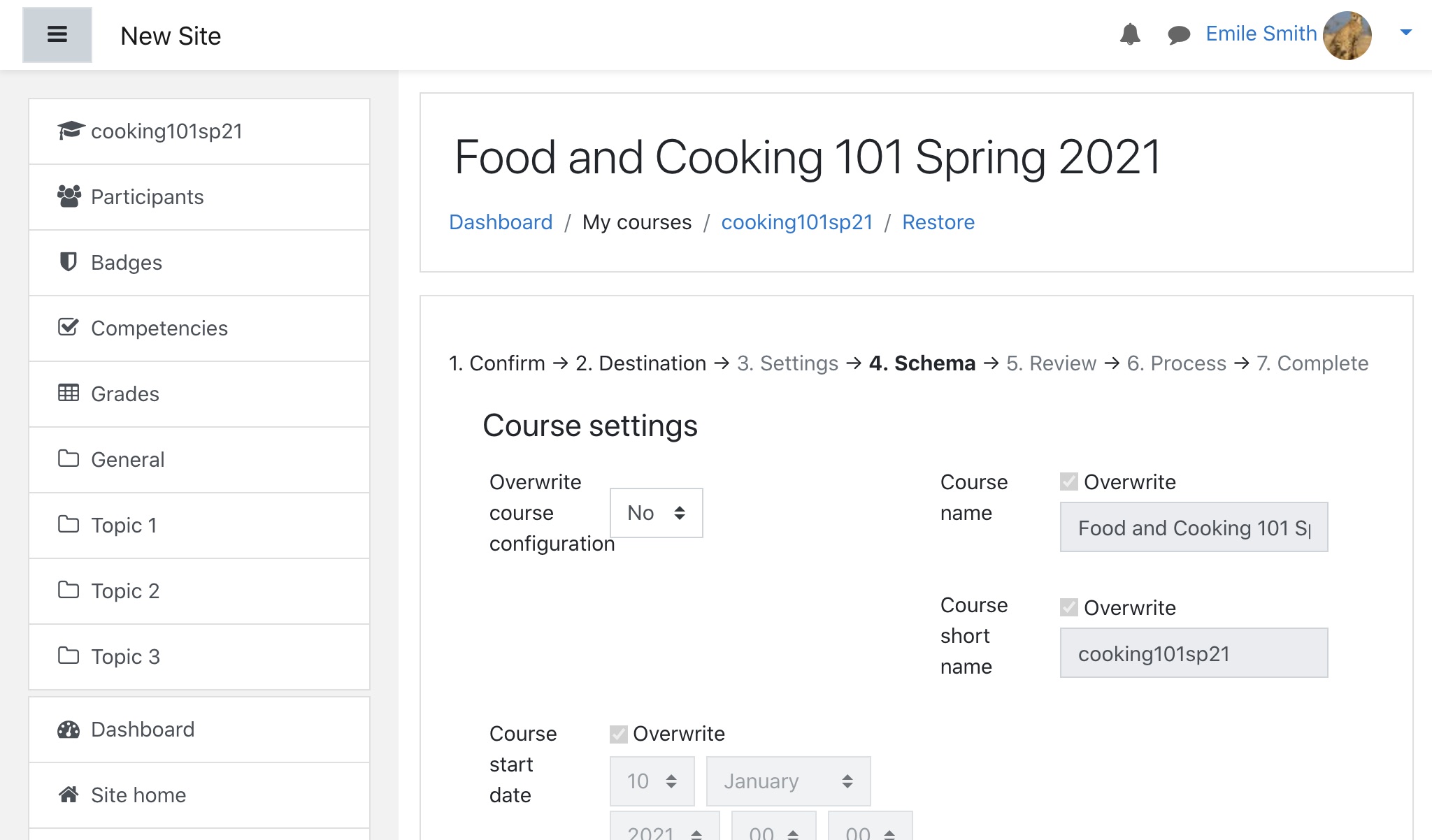Expand user menu caret arrow

point(1405,32)
